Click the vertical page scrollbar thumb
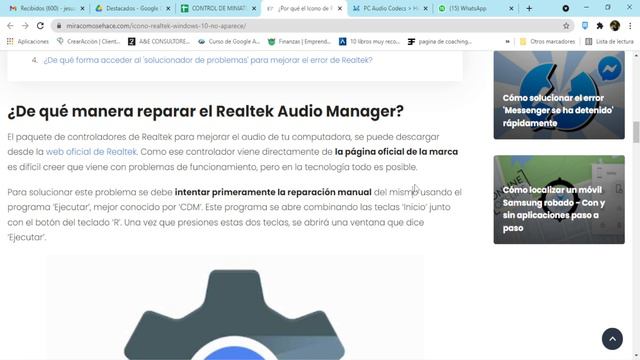640x360 pixels. (x=636, y=132)
